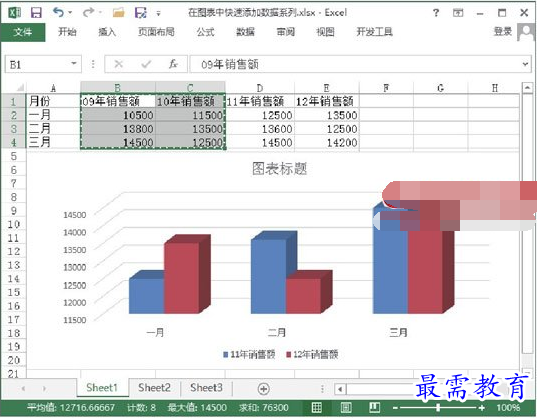
Task: Zoom out with the minus button
Action: (x=395, y=408)
